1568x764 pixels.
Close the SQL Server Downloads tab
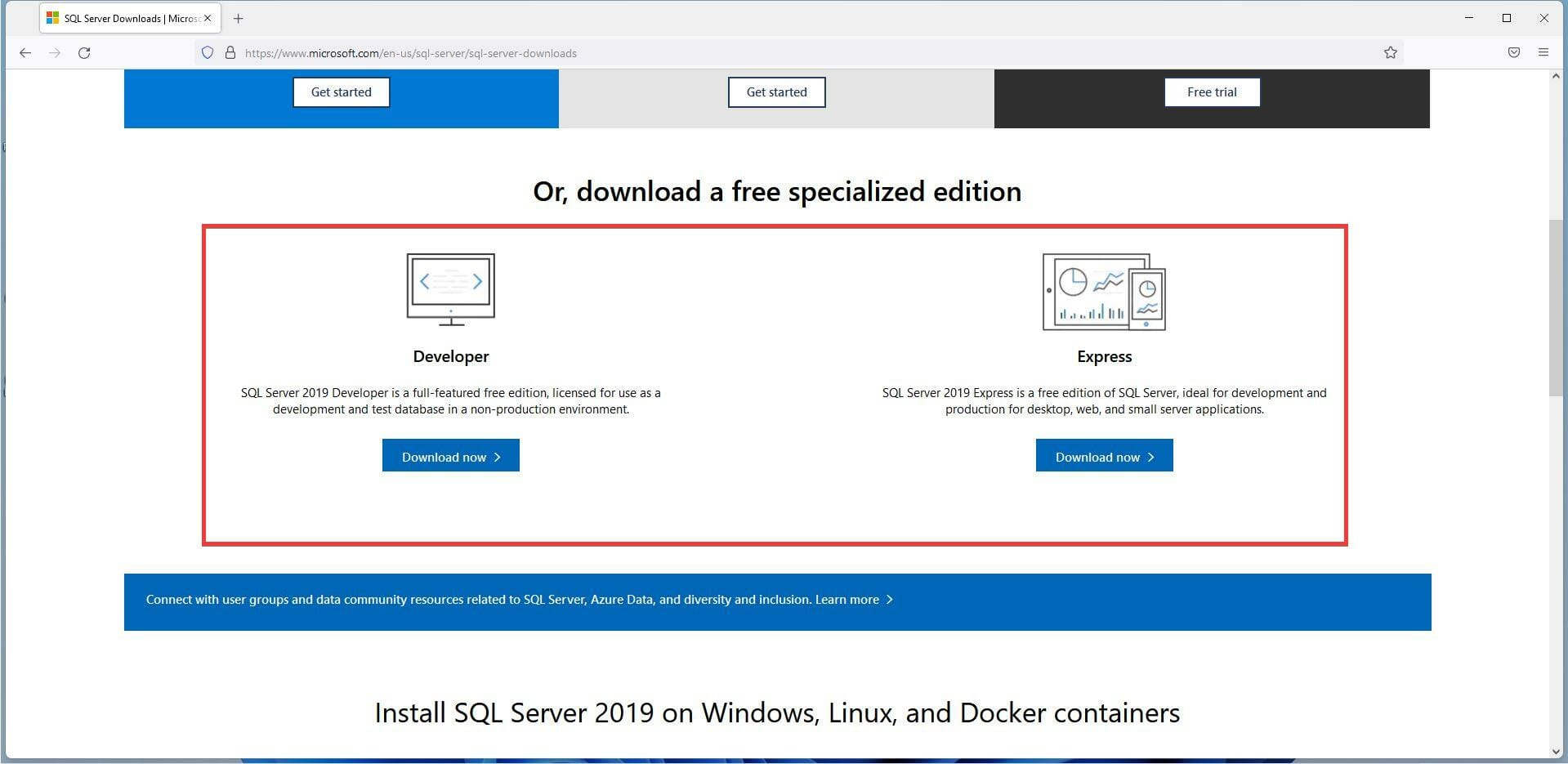click(207, 18)
